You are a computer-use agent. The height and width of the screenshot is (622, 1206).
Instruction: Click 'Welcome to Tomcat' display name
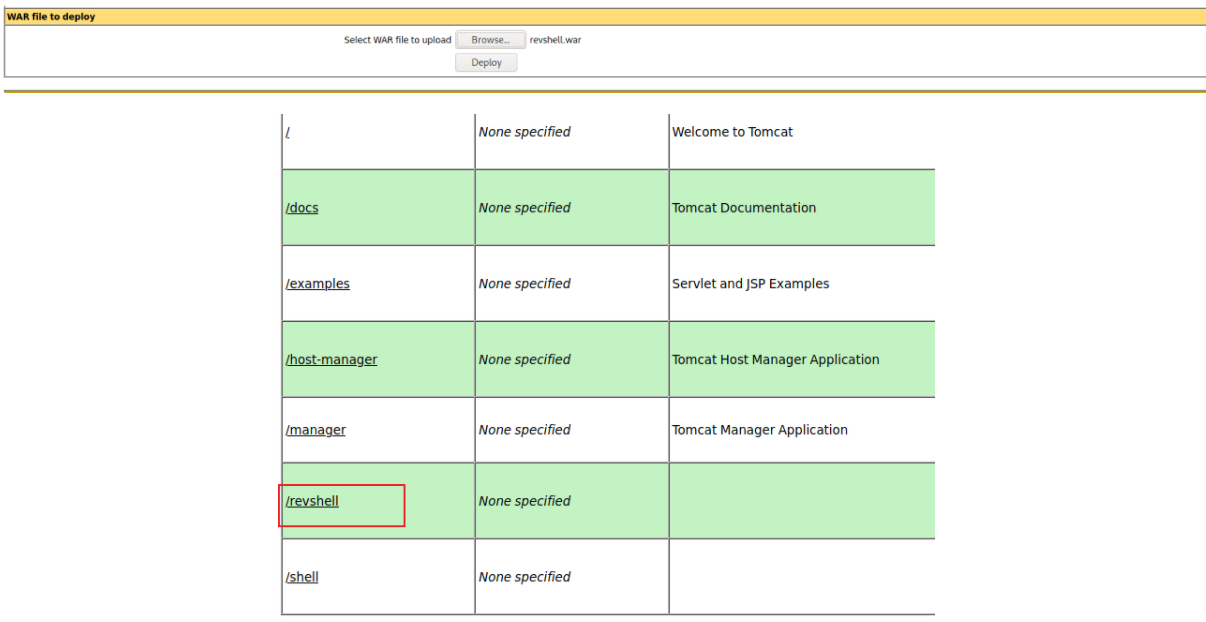point(732,132)
